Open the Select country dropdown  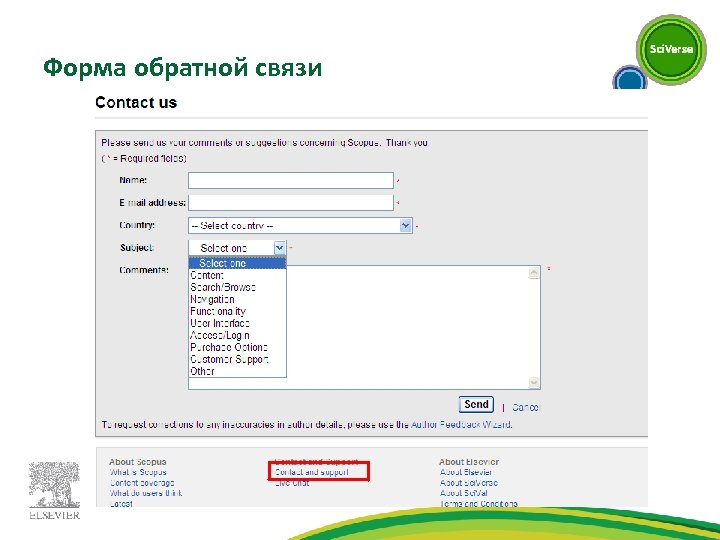300,225
